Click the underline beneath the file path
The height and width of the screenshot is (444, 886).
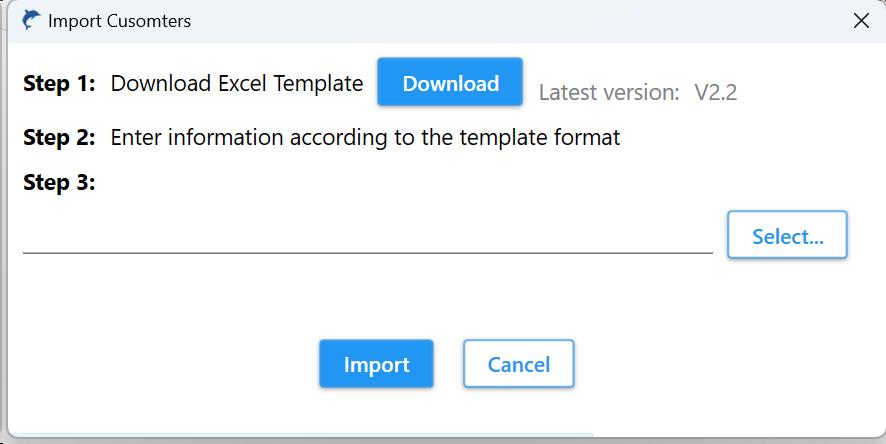[367, 253]
